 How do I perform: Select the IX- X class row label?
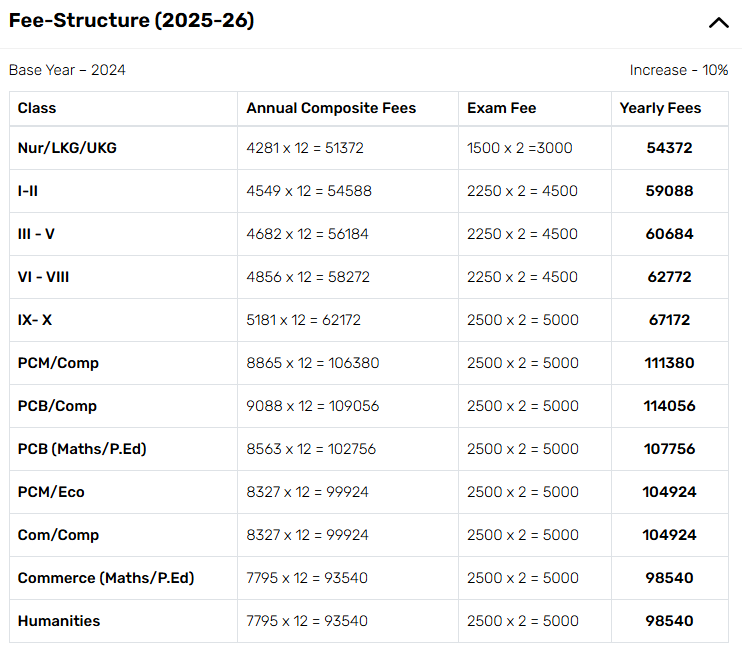(35, 320)
